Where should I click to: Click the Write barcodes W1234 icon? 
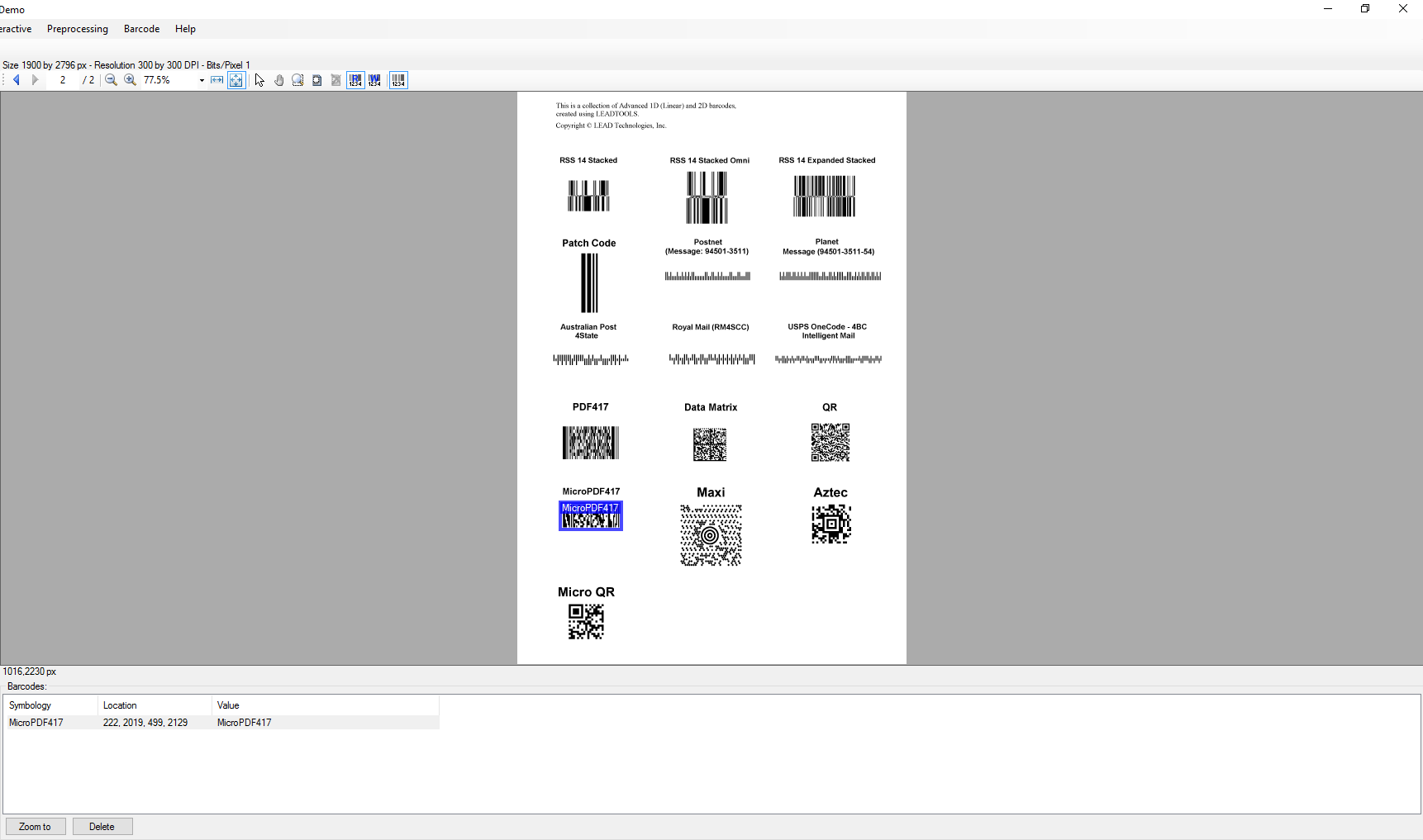pos(374,80)
